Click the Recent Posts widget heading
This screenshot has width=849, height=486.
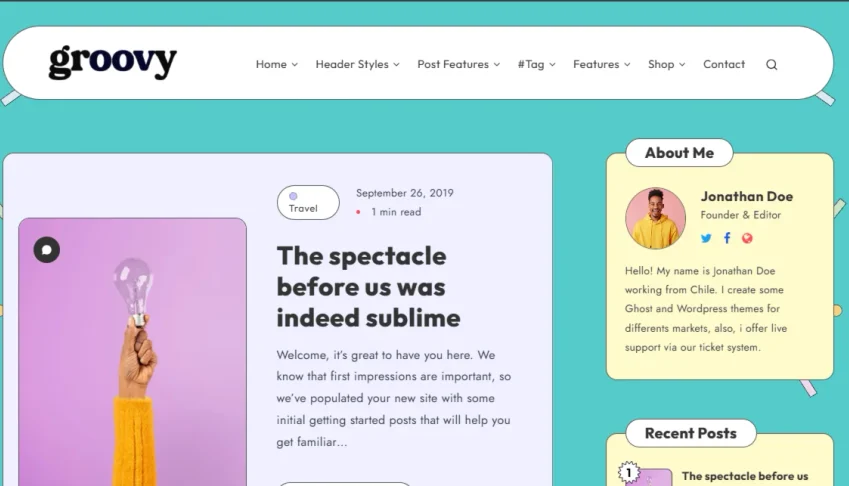(691, 434)
